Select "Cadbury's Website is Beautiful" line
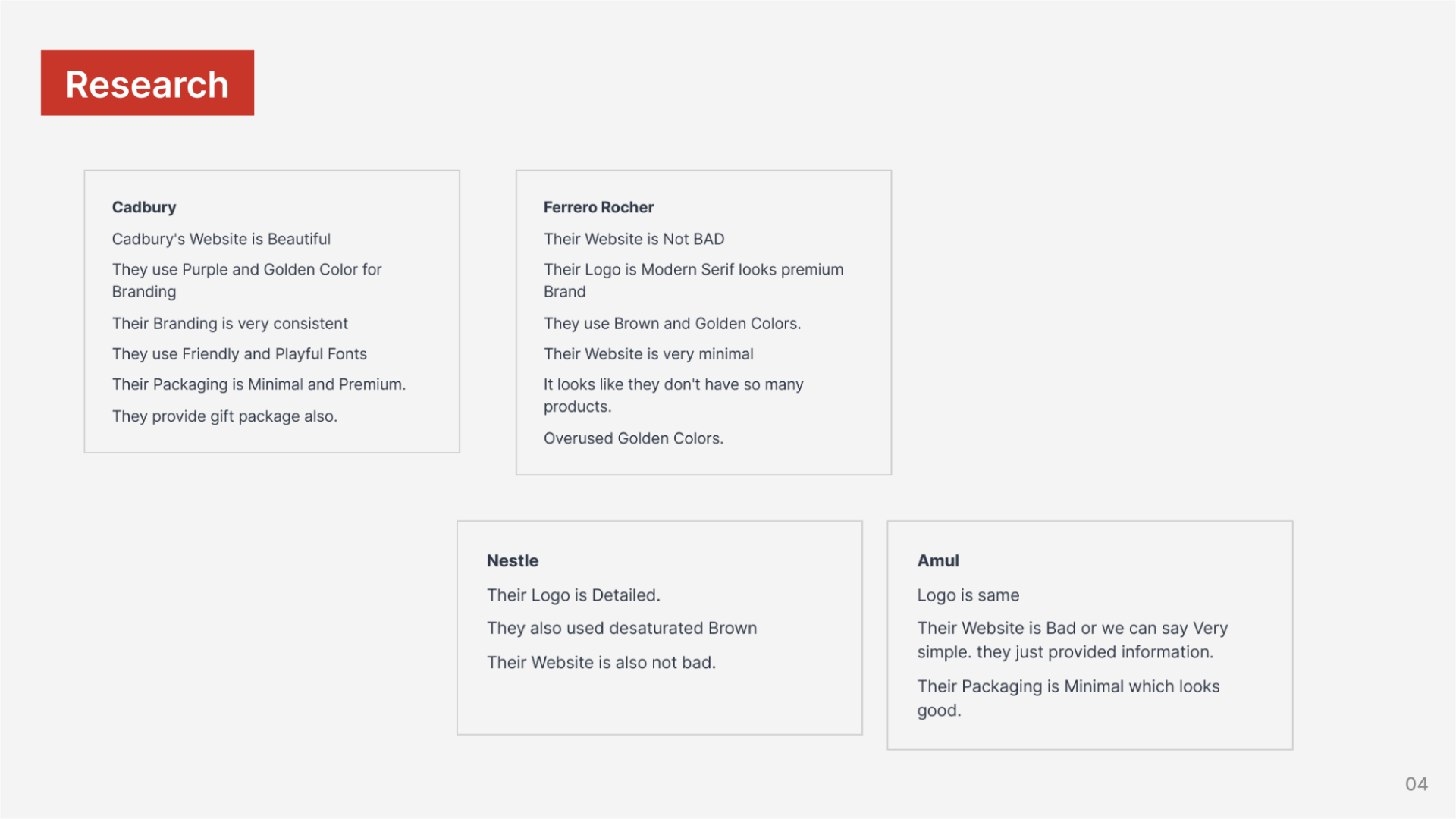The height and width of the screenshot is (819, 1456). click(221, 239)
